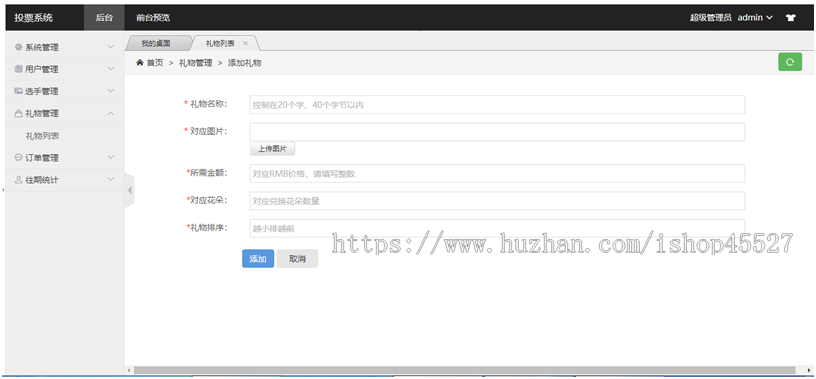
Task: Focus the 对应图片 input field
Action: (x=497, y=132)
